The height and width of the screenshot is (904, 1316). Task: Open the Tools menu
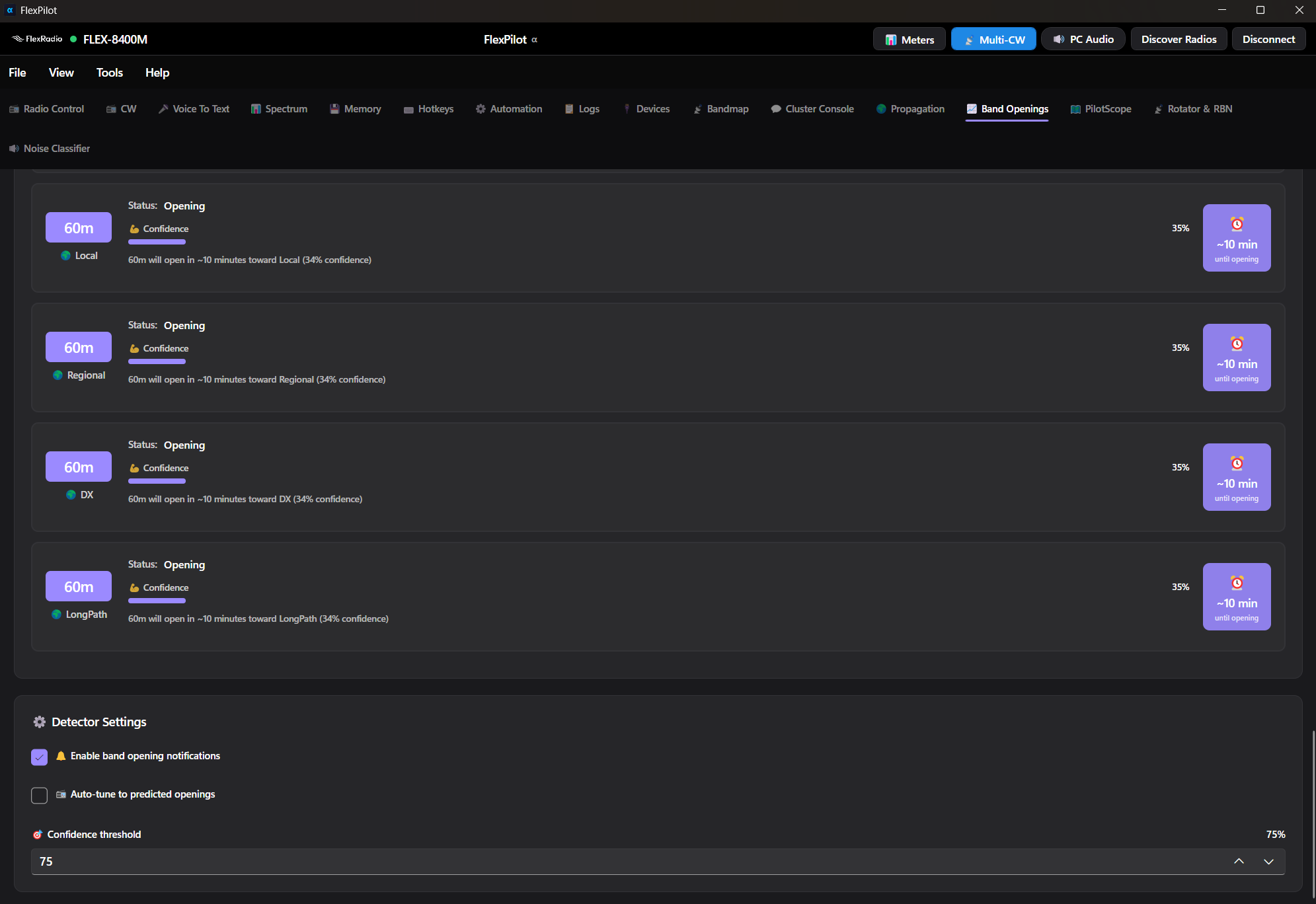(110, 73)
